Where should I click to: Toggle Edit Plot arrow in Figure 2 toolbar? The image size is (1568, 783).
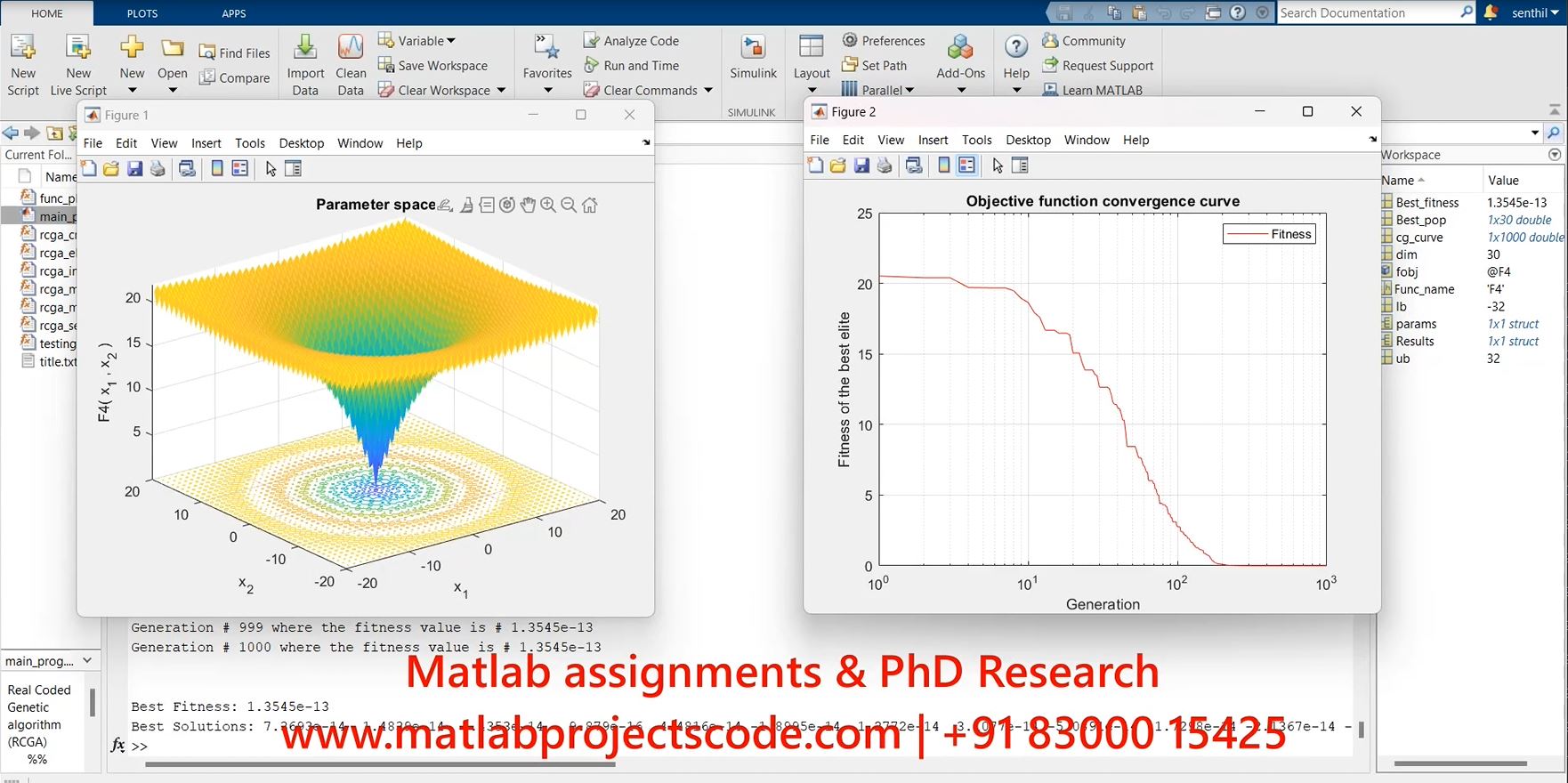coord(997,165)
